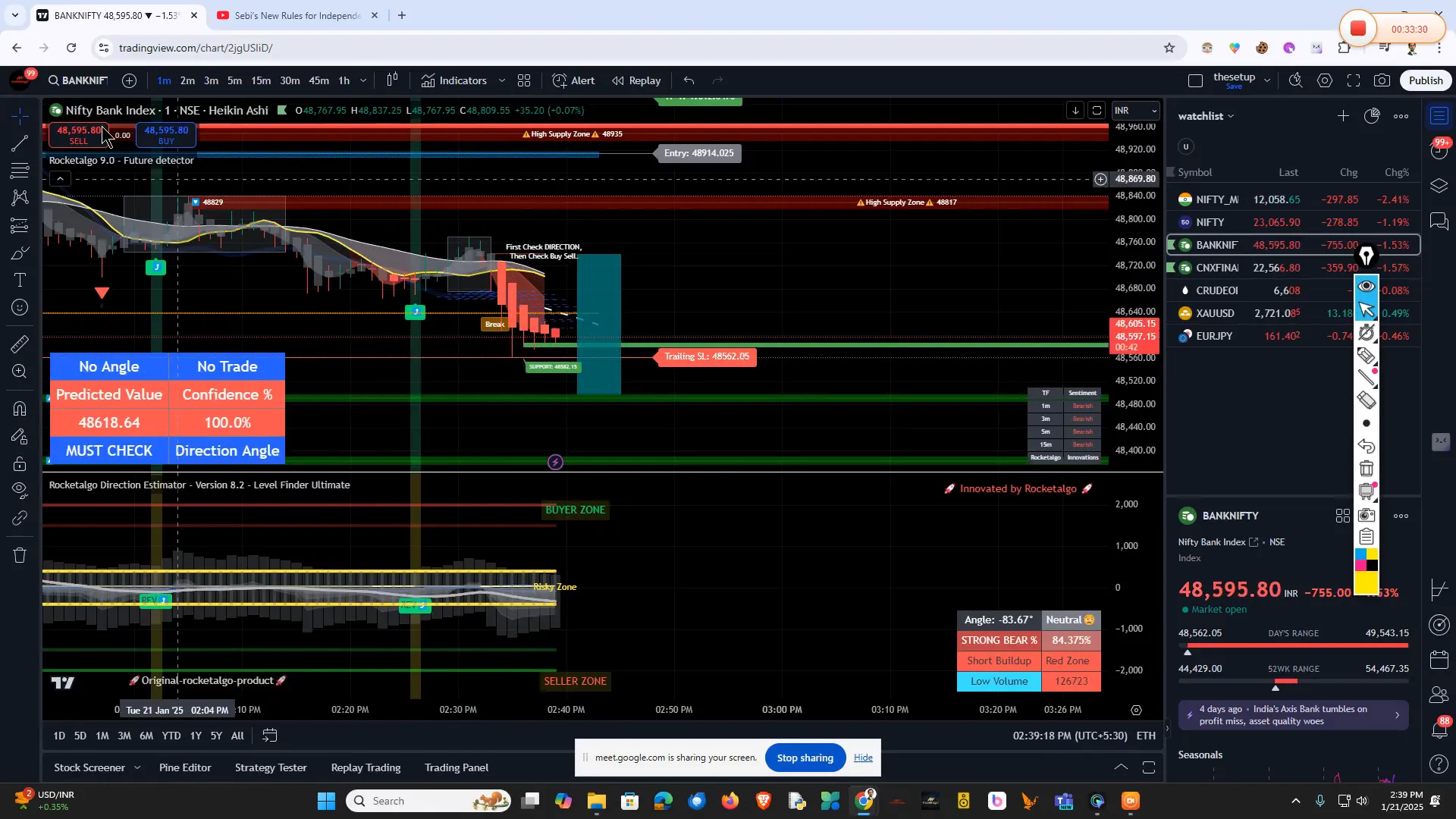Open the Indicators dialog
The image size is (1456, 819).
(454, 80)
